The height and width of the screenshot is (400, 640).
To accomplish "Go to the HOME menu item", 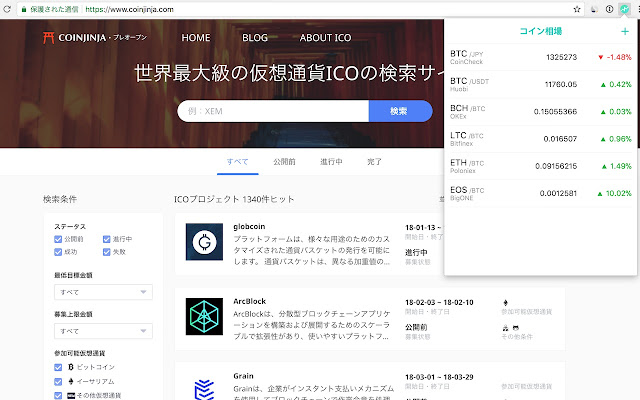I will coord(196,38).
